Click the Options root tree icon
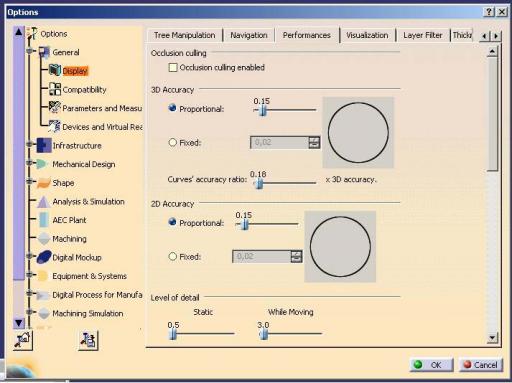The width and height of the screenshot is (512, 383). tap(32, 34)
